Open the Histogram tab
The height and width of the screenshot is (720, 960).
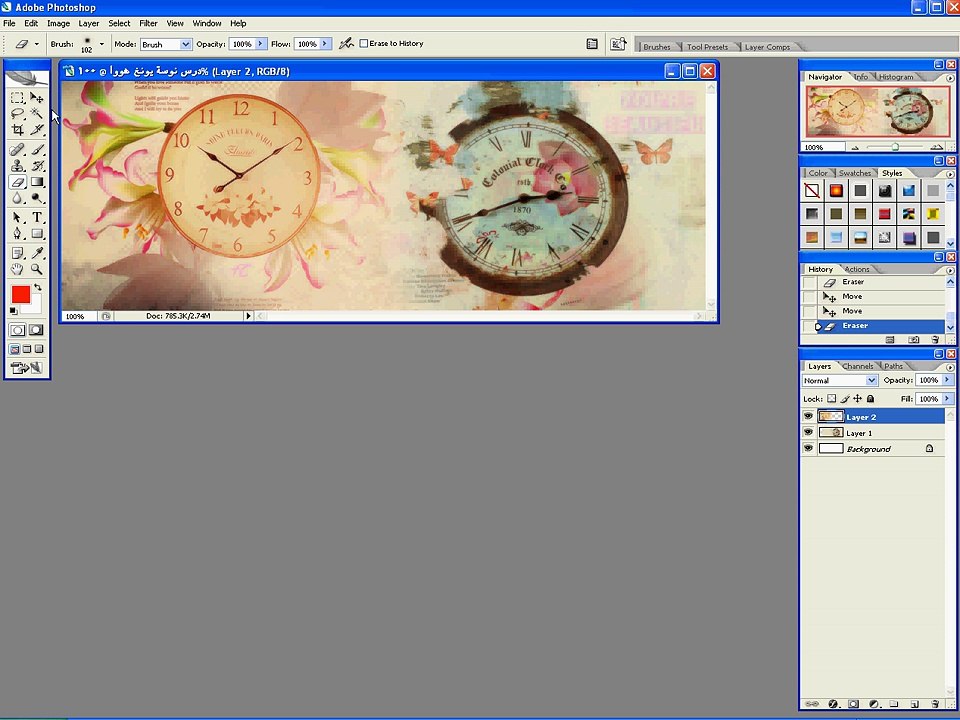pyautogui.click(x=896, y=77)
